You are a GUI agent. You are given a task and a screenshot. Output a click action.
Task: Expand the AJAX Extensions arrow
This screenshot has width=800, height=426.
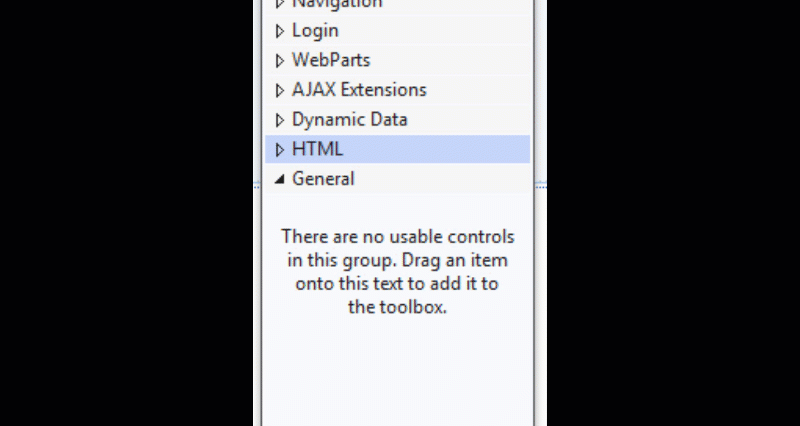[280, 90]
